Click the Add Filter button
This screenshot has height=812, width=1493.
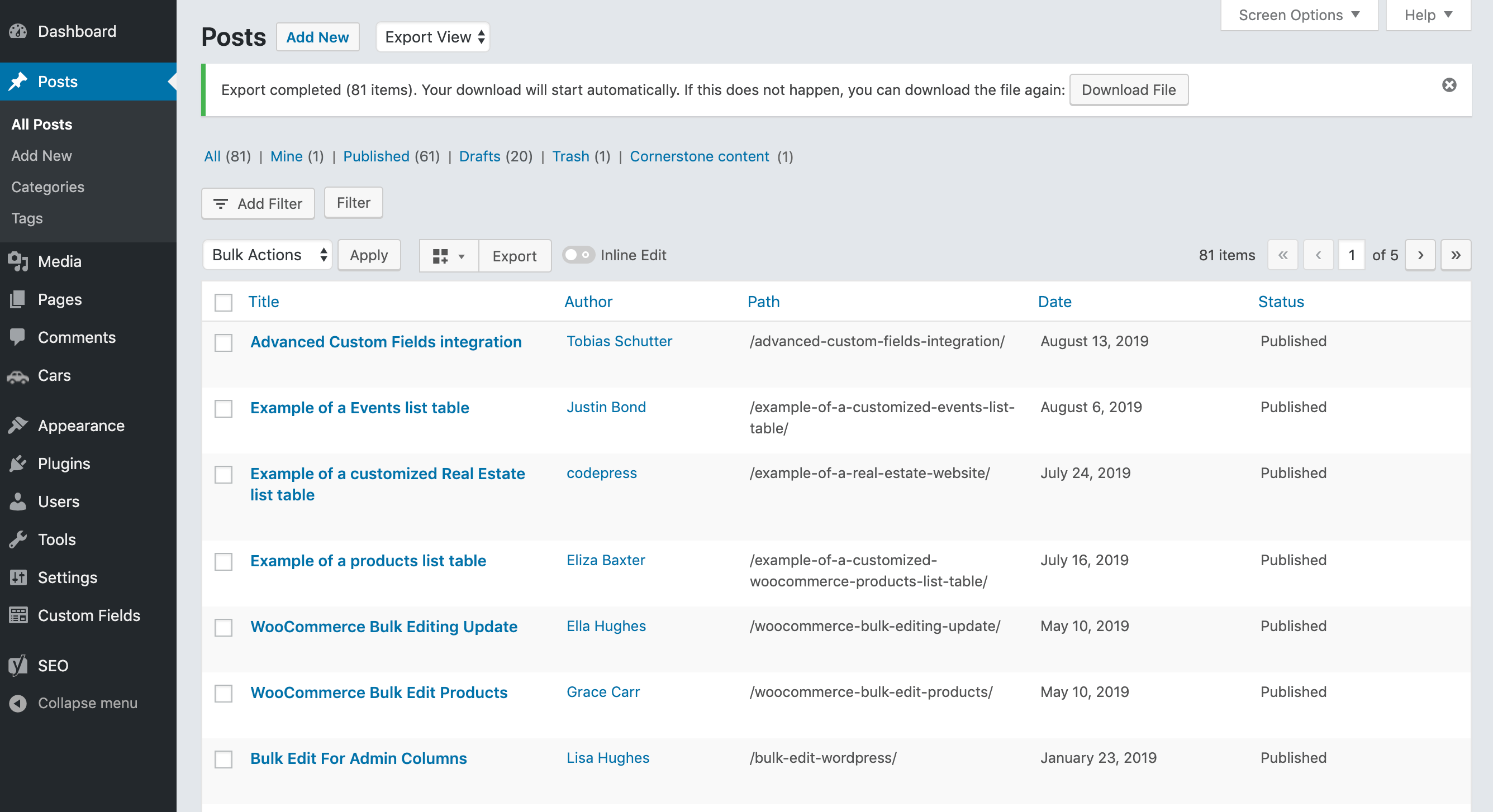click(258, 204)
